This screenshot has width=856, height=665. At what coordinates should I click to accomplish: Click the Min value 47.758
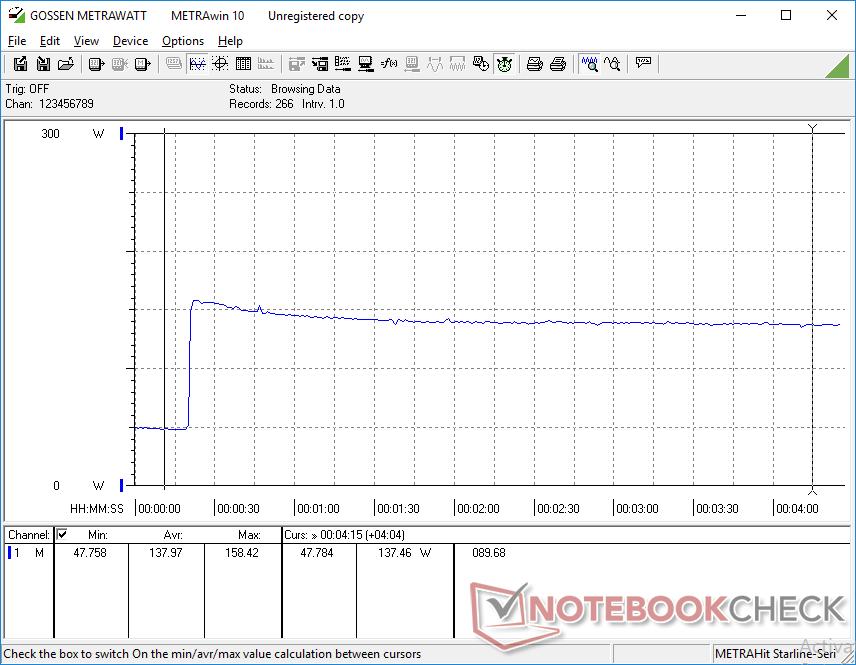90,553
